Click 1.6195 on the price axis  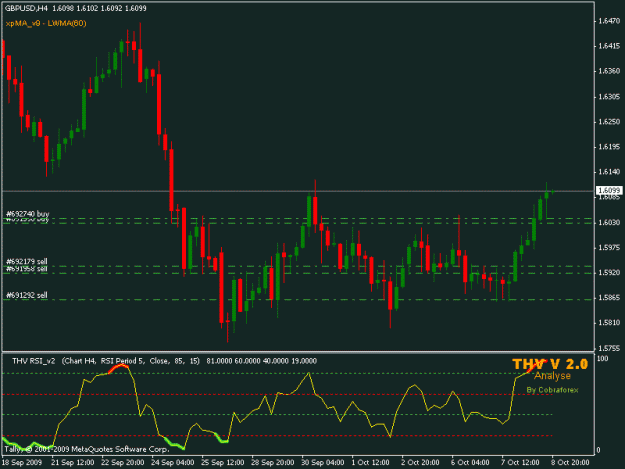point(609,147)
